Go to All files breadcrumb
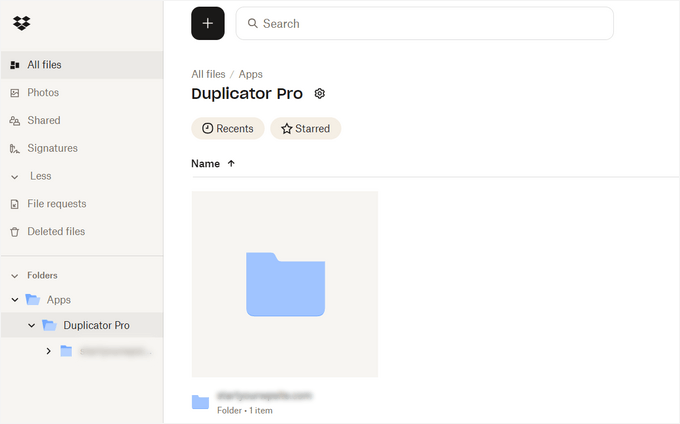 209,74
